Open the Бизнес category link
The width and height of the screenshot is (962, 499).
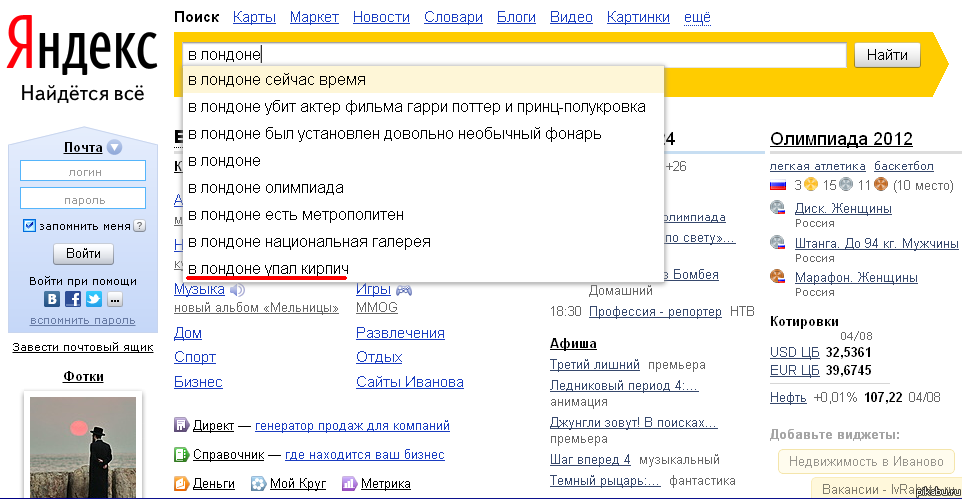point(198,382)
